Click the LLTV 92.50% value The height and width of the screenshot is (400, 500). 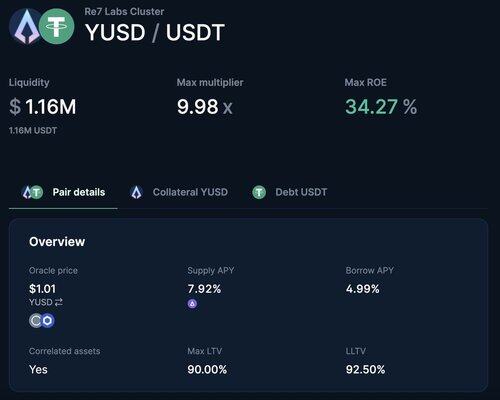365,369
